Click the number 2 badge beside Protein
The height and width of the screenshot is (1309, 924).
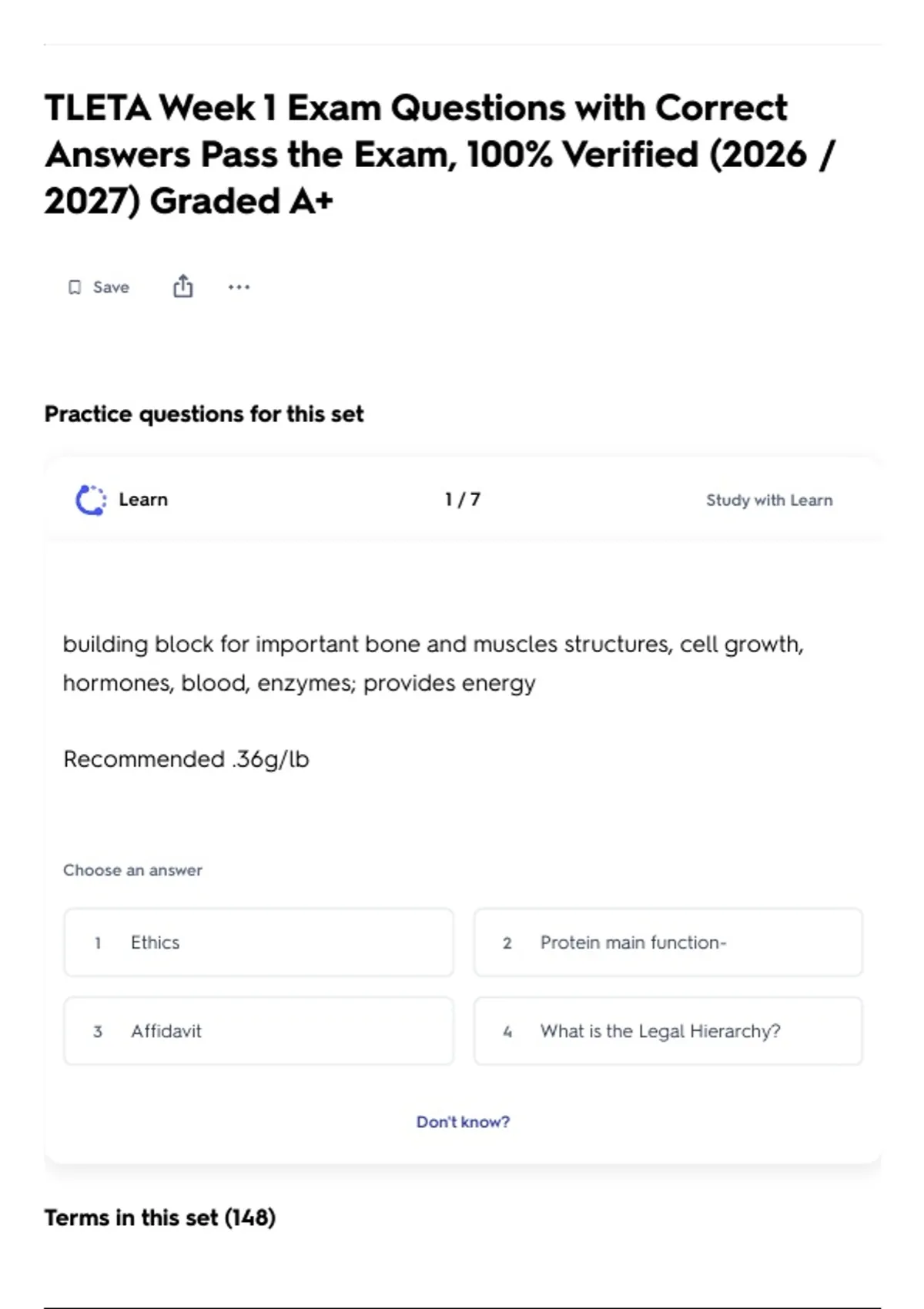click(507, 943)
